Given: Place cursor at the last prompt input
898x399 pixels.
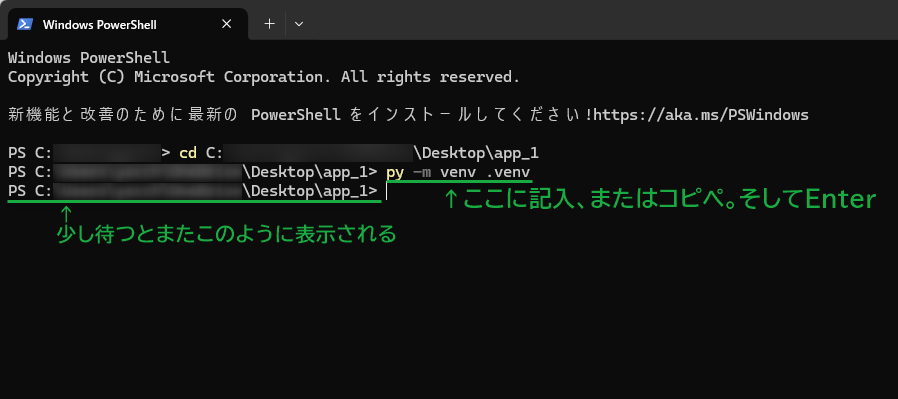Looking at the screenshot, I should click(388, 191).
